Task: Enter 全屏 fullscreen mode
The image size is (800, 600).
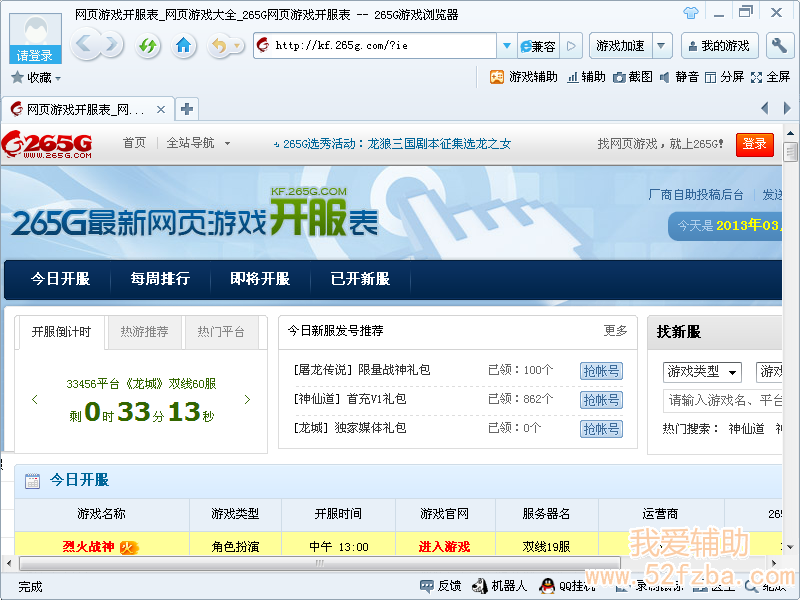Action: point(770,77)
